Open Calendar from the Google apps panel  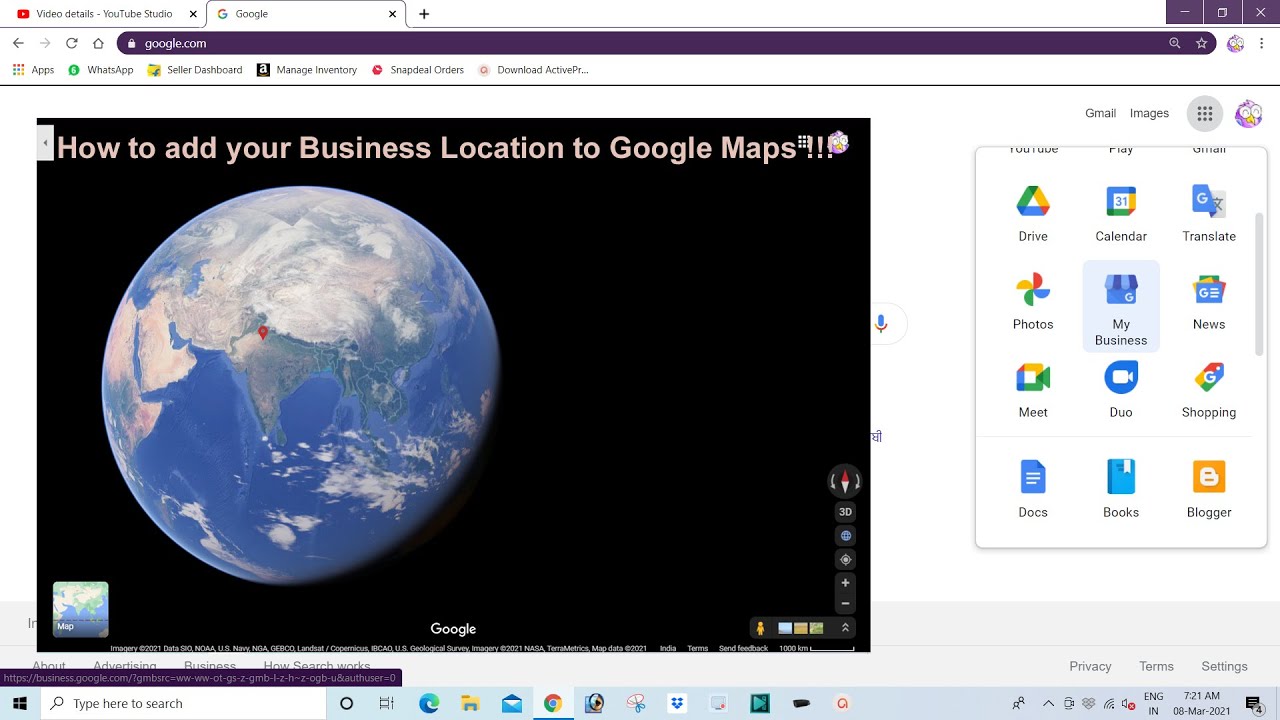tap(1121, 214)
